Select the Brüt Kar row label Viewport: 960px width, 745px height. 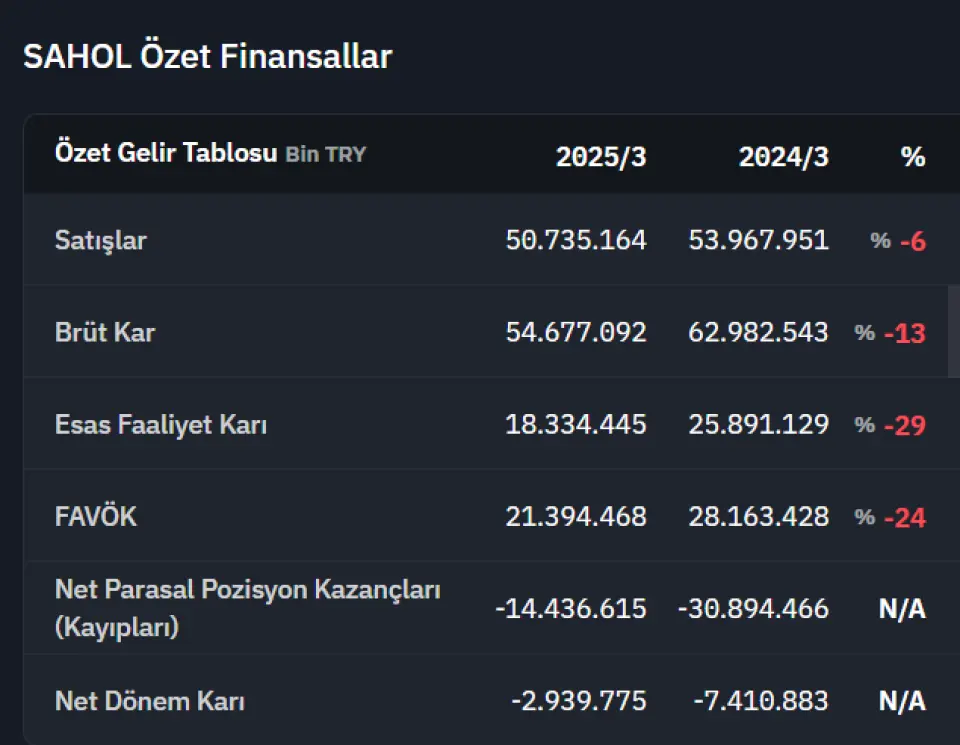[105, 332]
